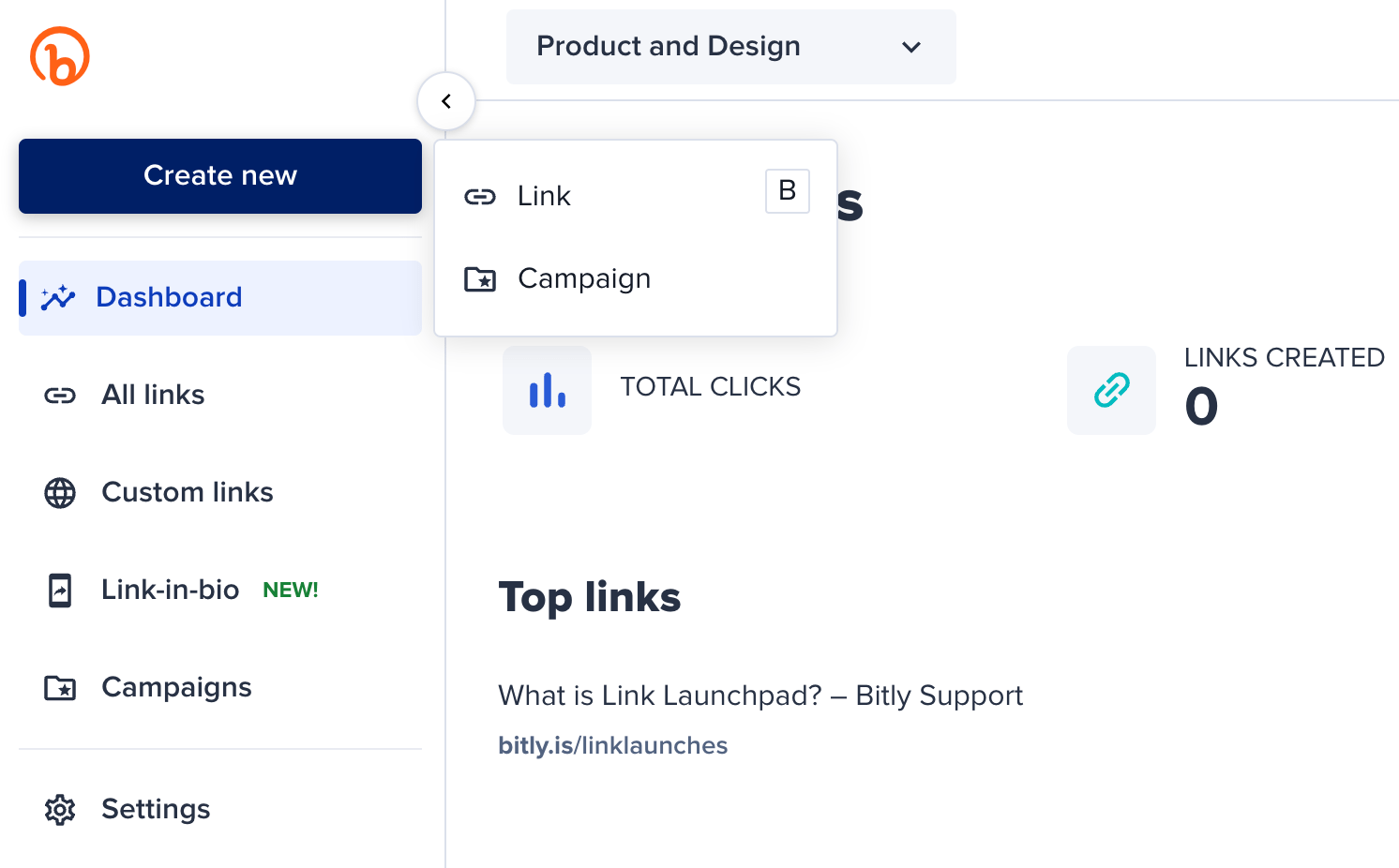Open the Product and Design group dropdown
This screenshot has height=868, width=1399.
tap(730, 47)
